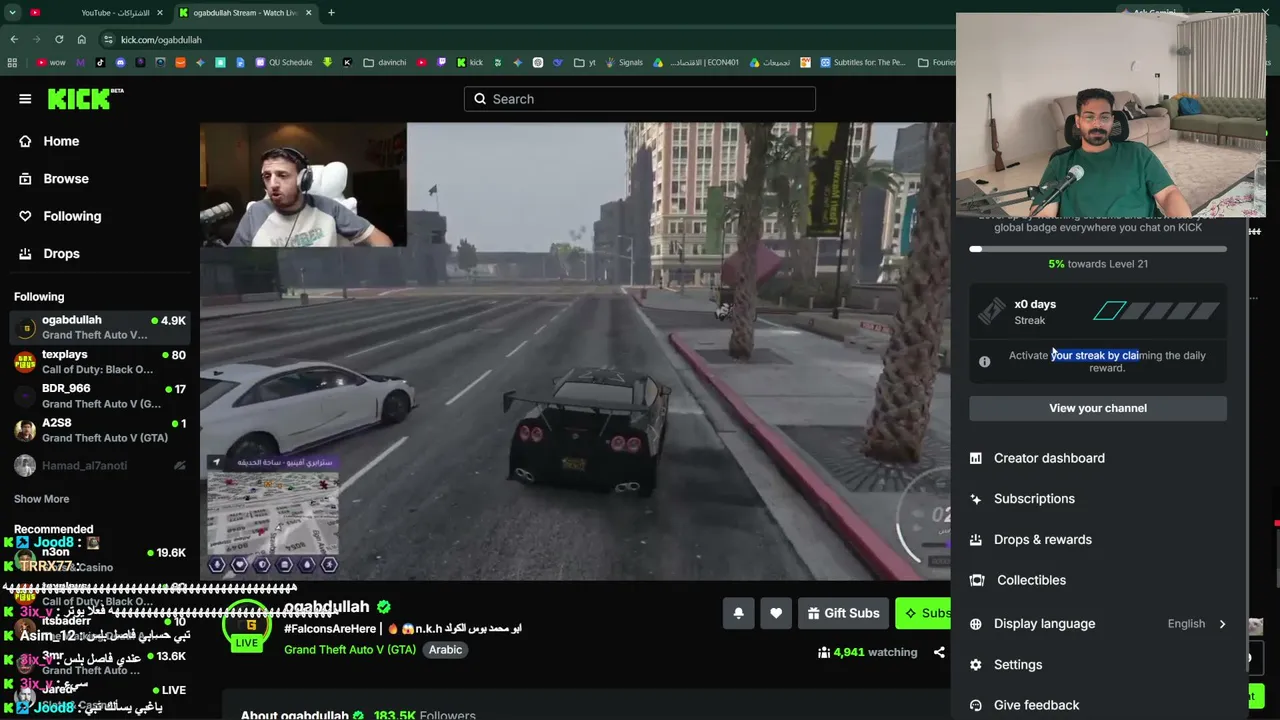Viewport: 1280px width, 720px height.
Task: Click the creator dashboard chart icon
Action: click(976, 458)
